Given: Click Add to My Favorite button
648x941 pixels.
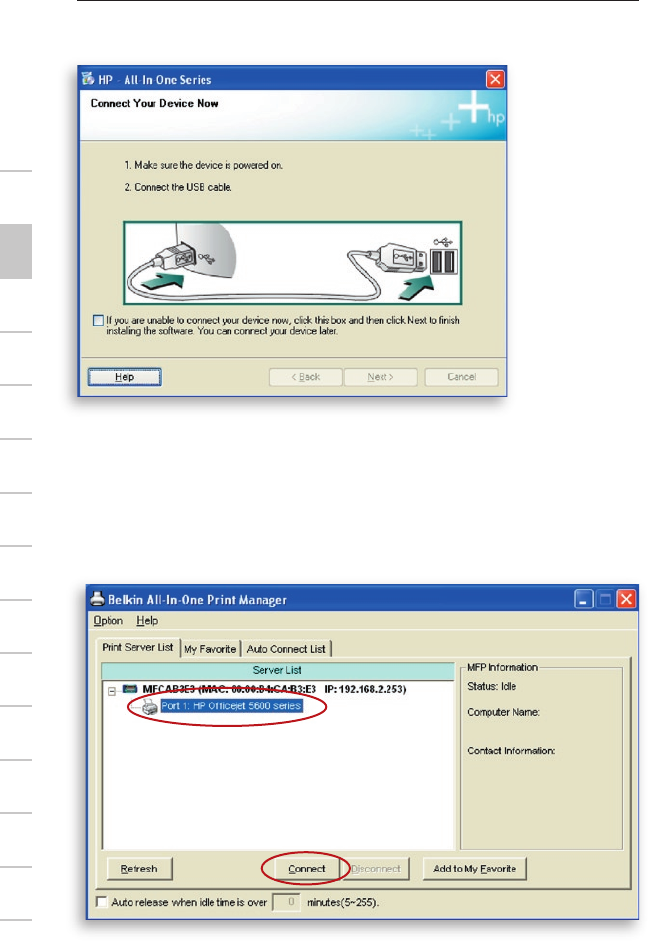Looking at the screenshot, I should 475,868.
